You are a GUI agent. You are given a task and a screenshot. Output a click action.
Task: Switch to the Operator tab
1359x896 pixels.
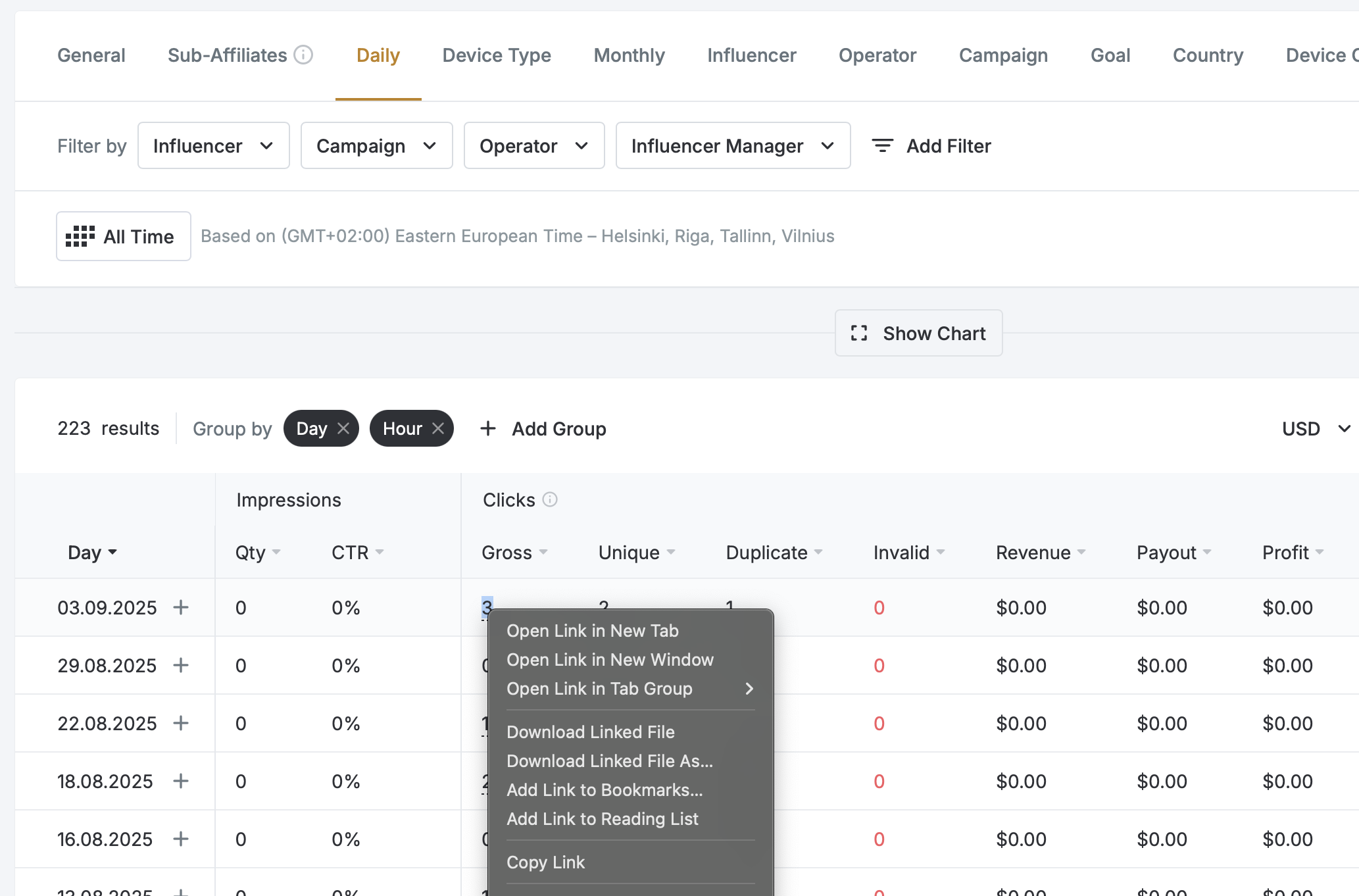click(x=877, y=55)
